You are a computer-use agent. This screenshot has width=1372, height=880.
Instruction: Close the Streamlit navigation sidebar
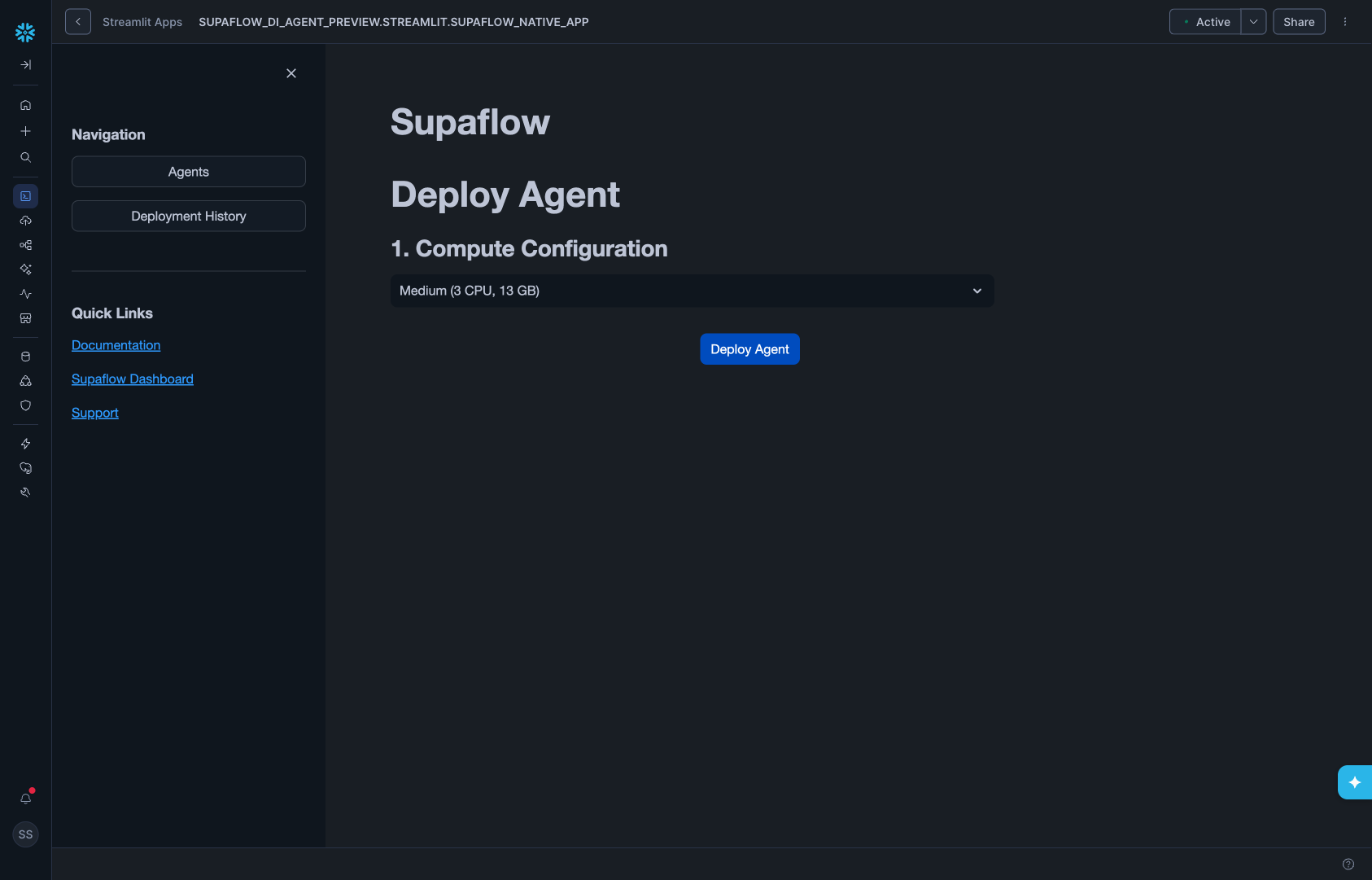(x=291, y=73)
